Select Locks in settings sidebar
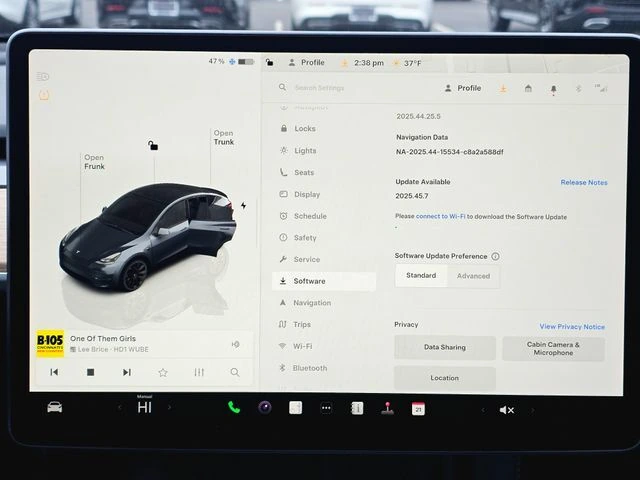The width and height of the screenshot is (640, 480). pos(304,129)
